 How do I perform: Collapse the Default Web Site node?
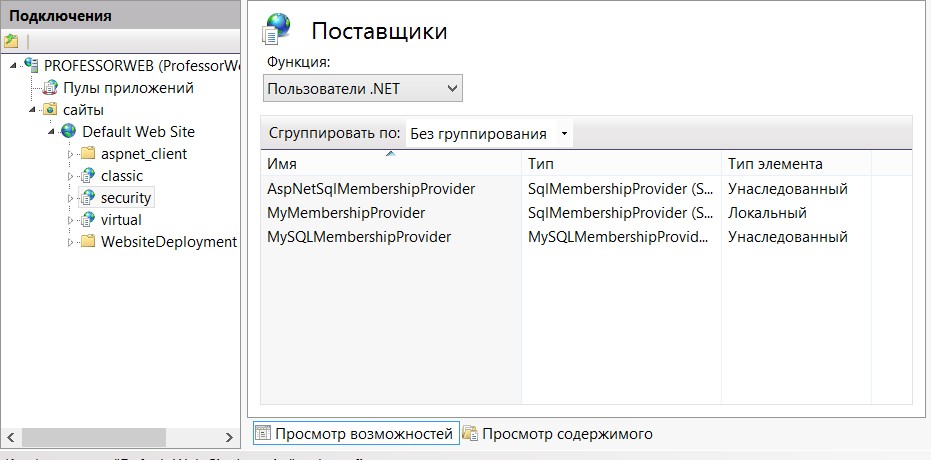click(x=52, y=132)
